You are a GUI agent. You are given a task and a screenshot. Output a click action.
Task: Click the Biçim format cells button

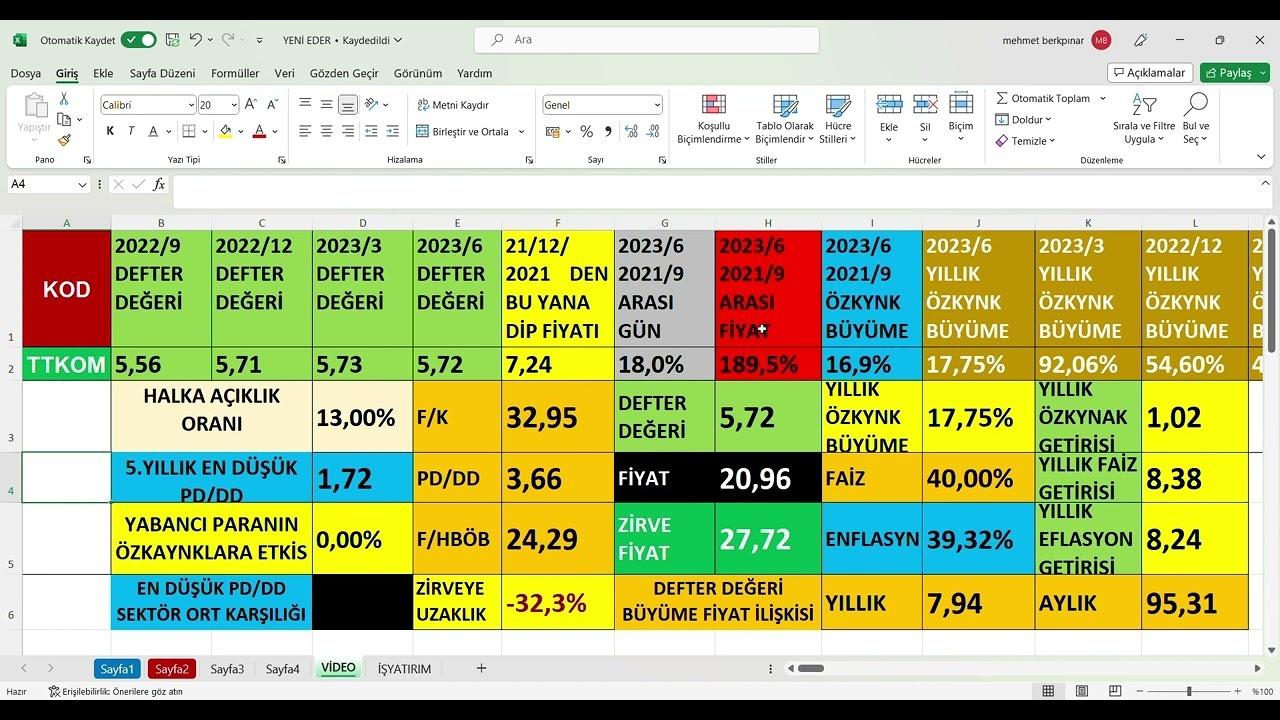coord(961,120)
